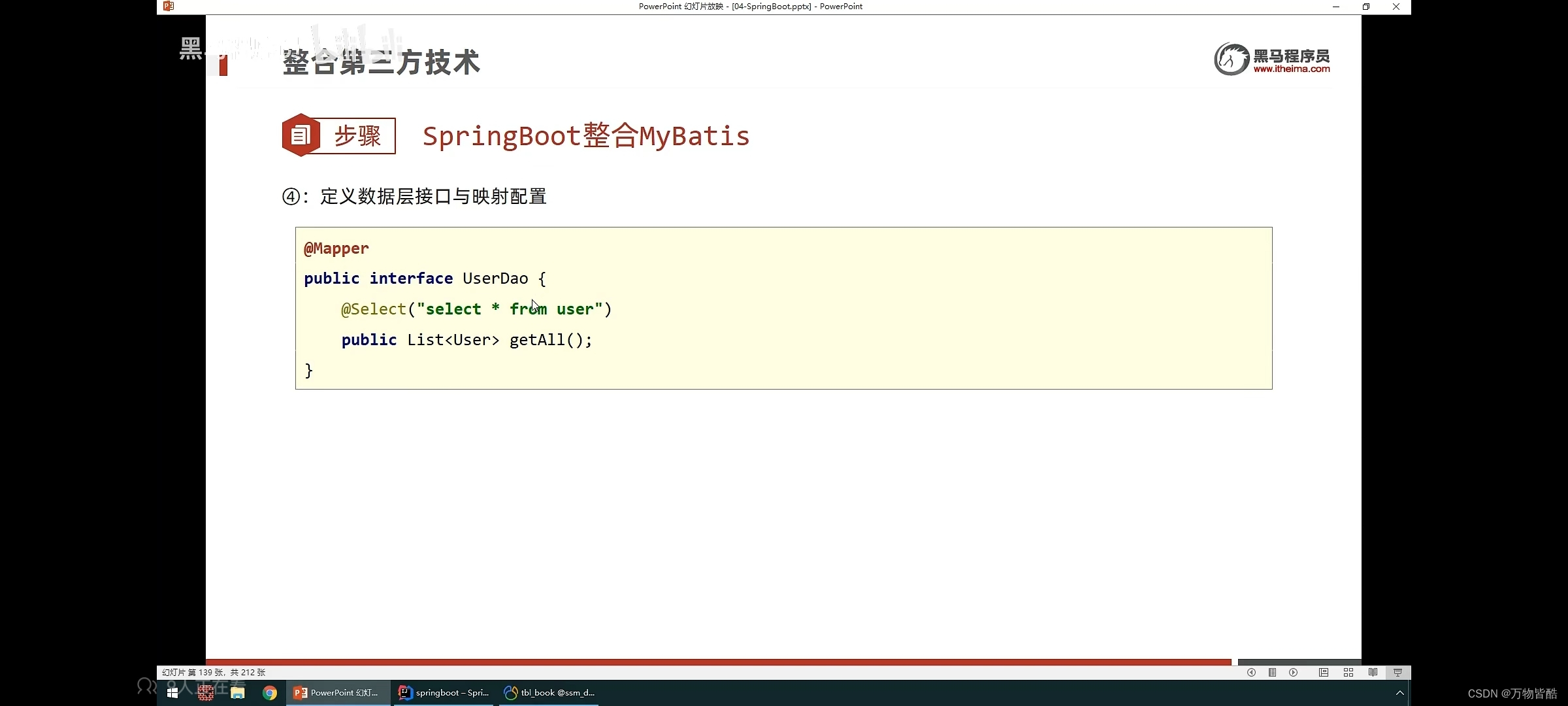Click the PowerPoint icon in title bar

(169, 6)
